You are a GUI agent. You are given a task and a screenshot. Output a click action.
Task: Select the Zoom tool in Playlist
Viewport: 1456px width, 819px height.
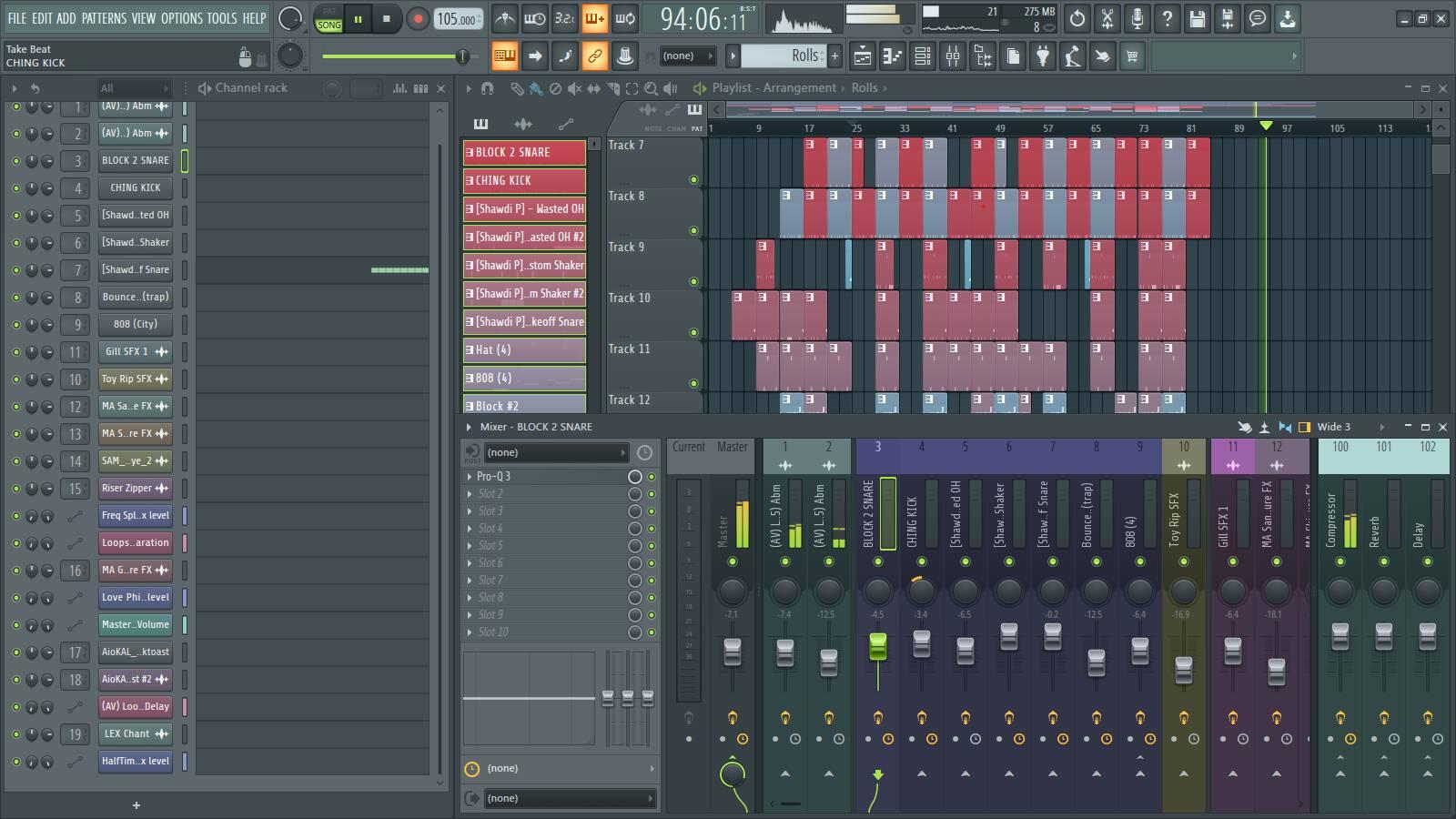pyautogui.click(x=651, y=88)
